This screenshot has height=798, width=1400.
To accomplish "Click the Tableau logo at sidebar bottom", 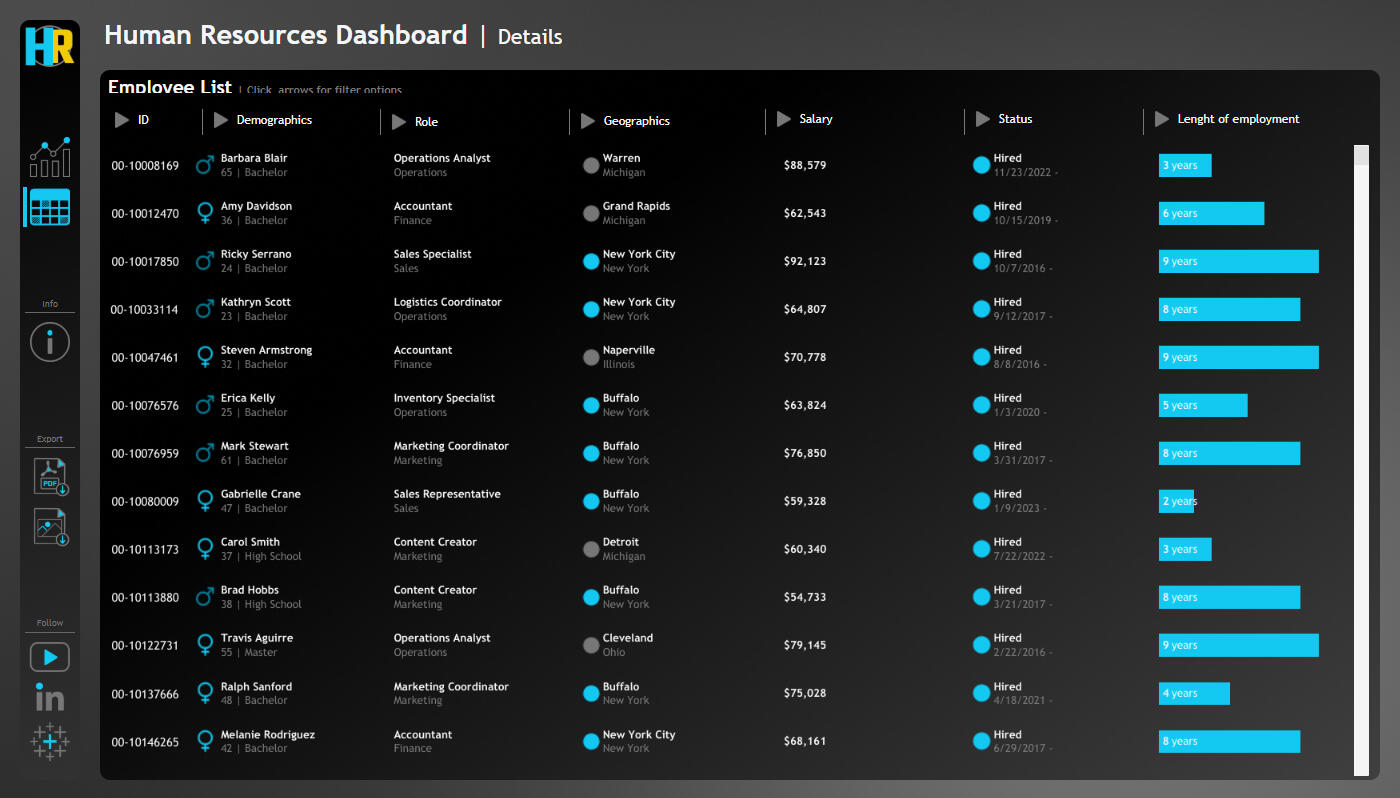I will 48,742.
